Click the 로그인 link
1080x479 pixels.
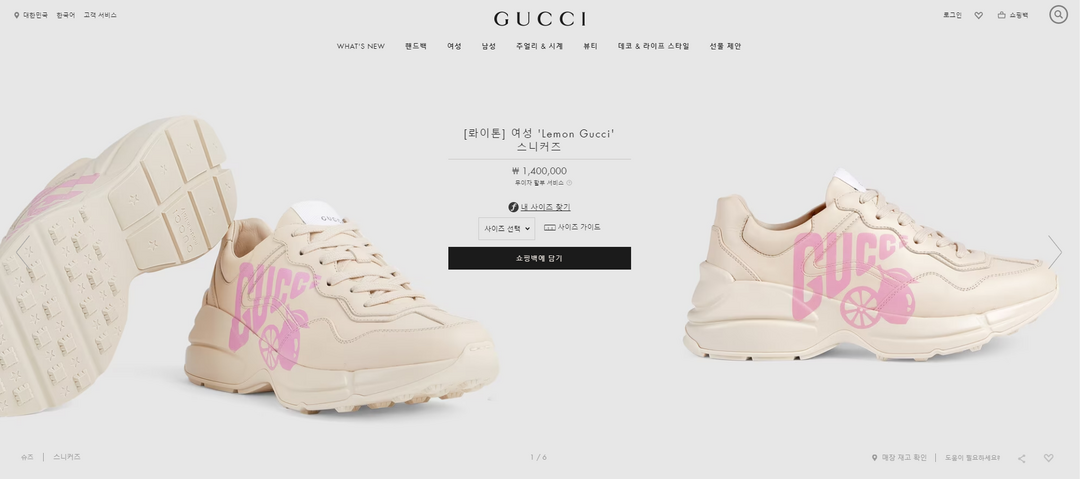click(x=953, y=15)
